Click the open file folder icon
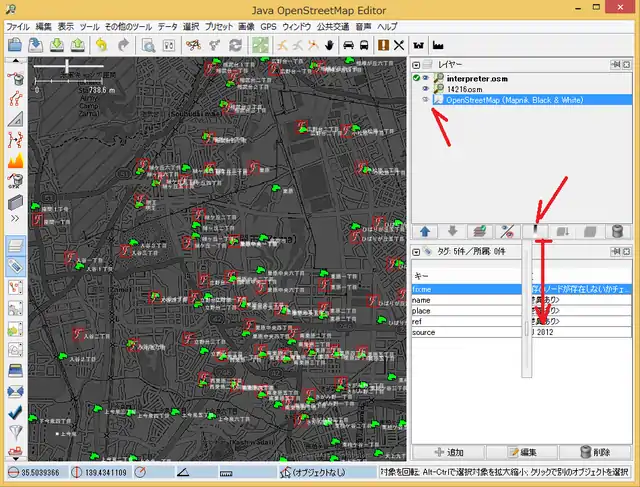640x487 pixels. tap(14, 45)
